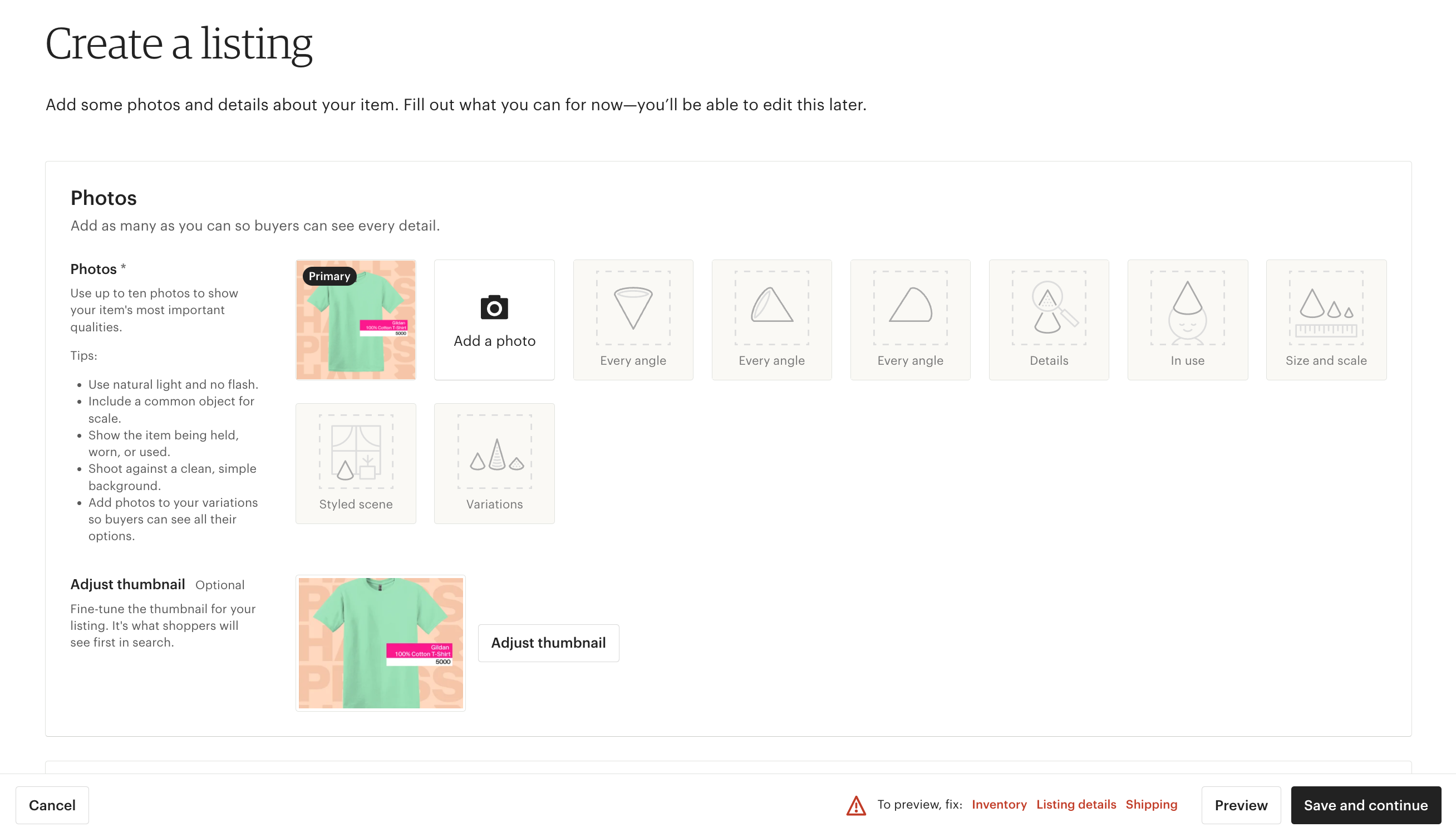Viewport: 1456px width, 832px height.
Task: Click the Adjust thumbnail button
Action: point(548,643)
